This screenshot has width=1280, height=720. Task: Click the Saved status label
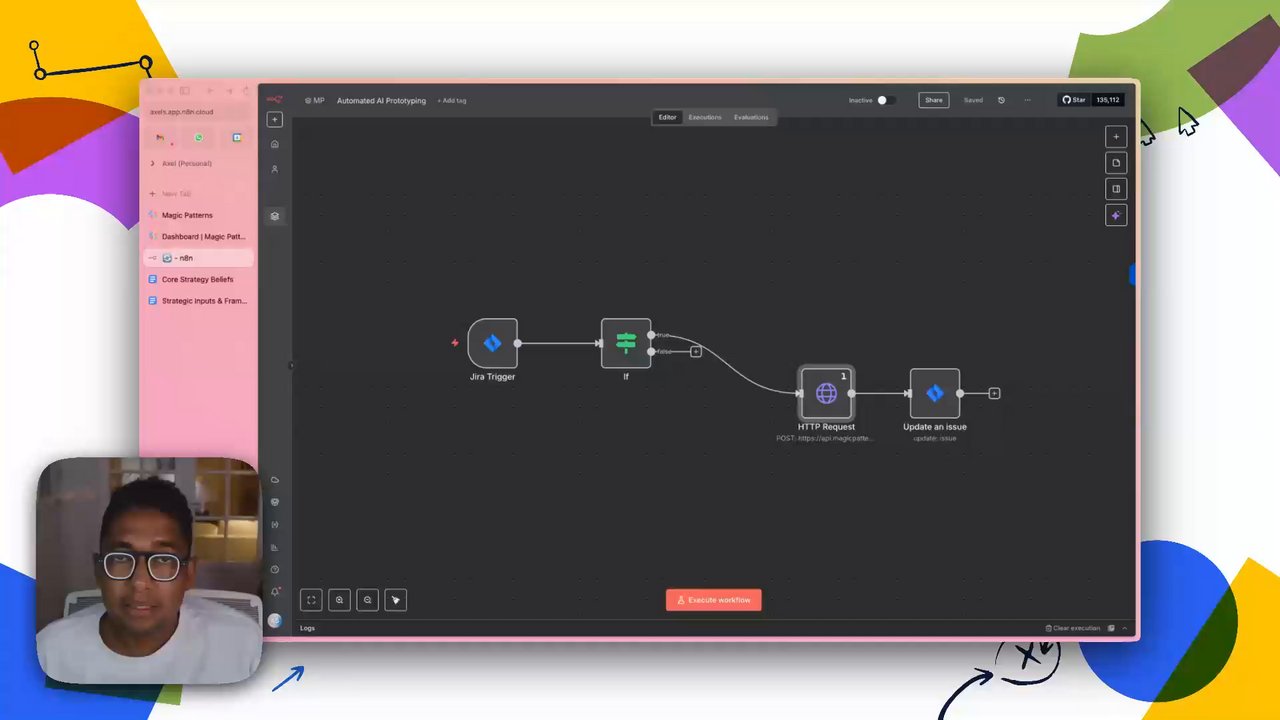(x=973, y=100)
